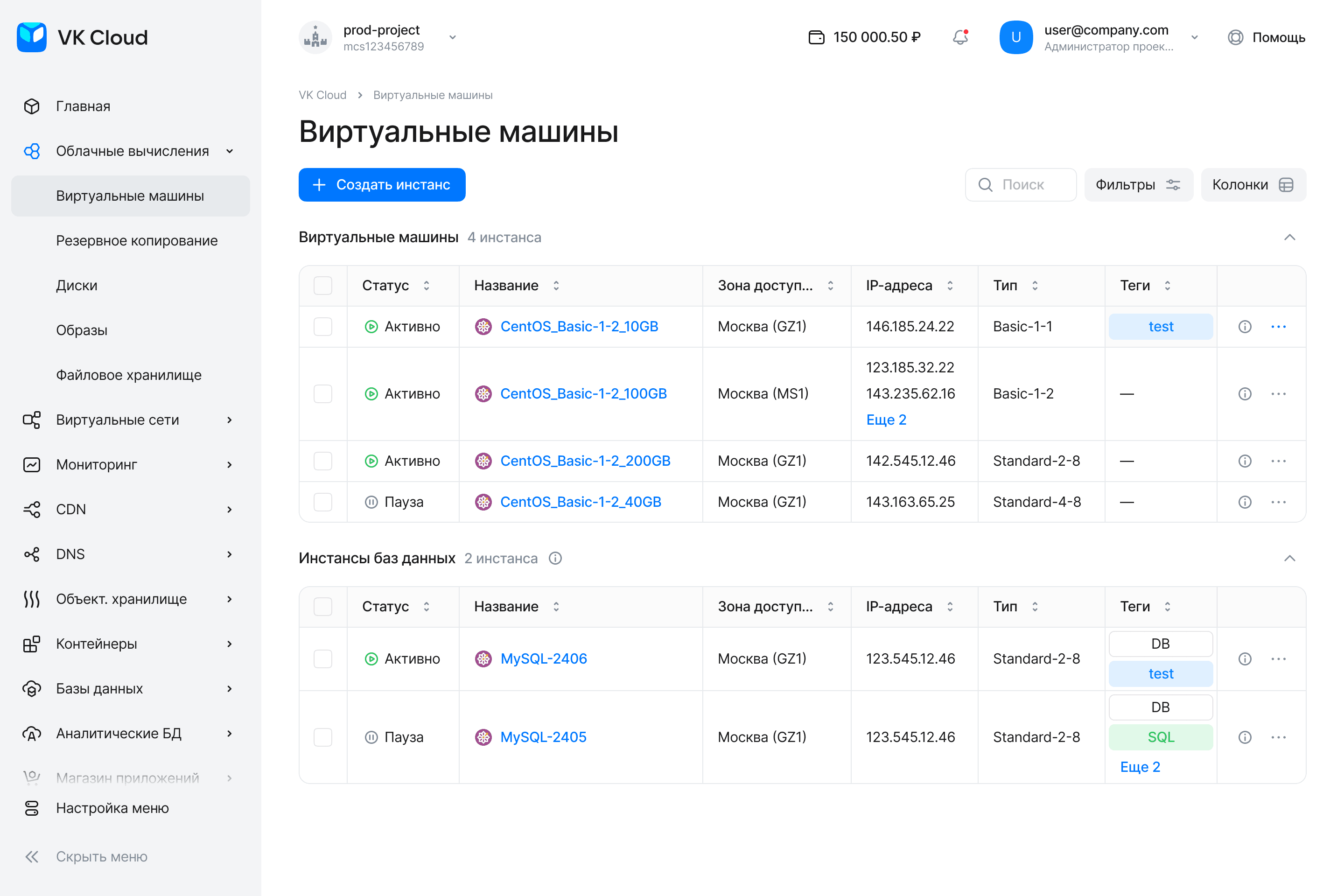Screen dimensions: 1344x896
Task: Show more IPs via Еще 2 link
Action: (x=886, y=420)
